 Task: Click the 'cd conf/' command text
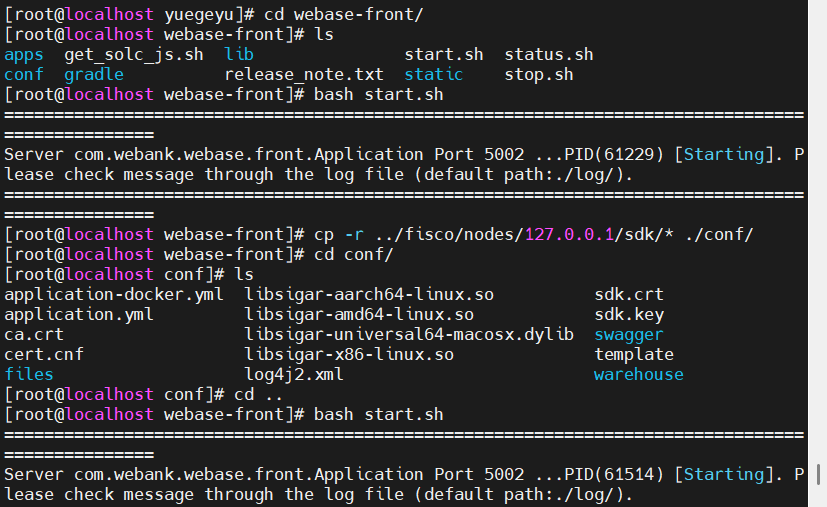[354, 255]
